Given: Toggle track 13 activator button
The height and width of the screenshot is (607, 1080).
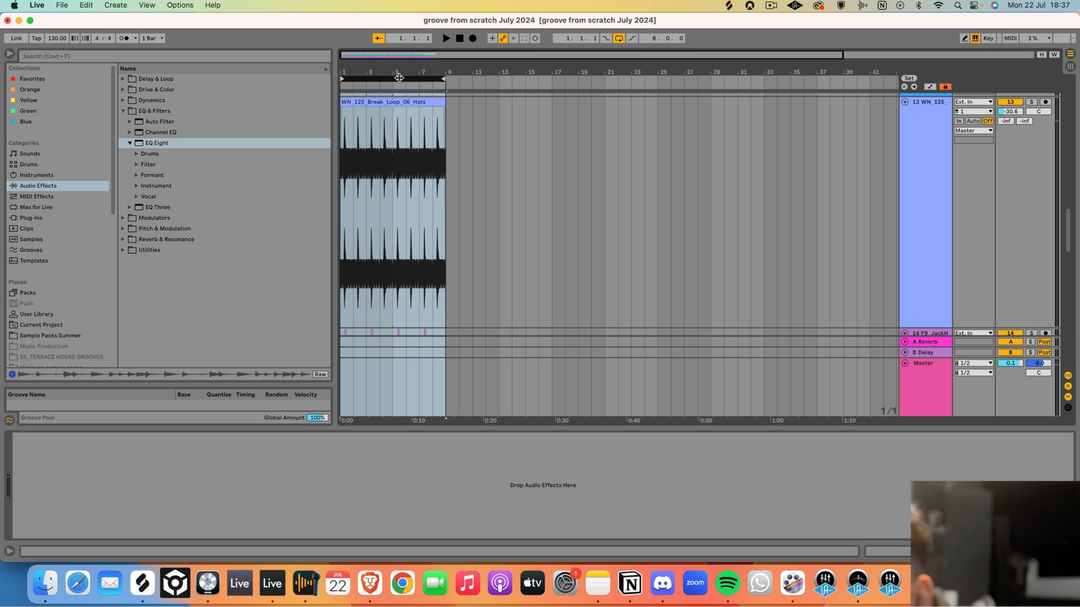Looking at the screenshot, I should tap(1010, 102).
